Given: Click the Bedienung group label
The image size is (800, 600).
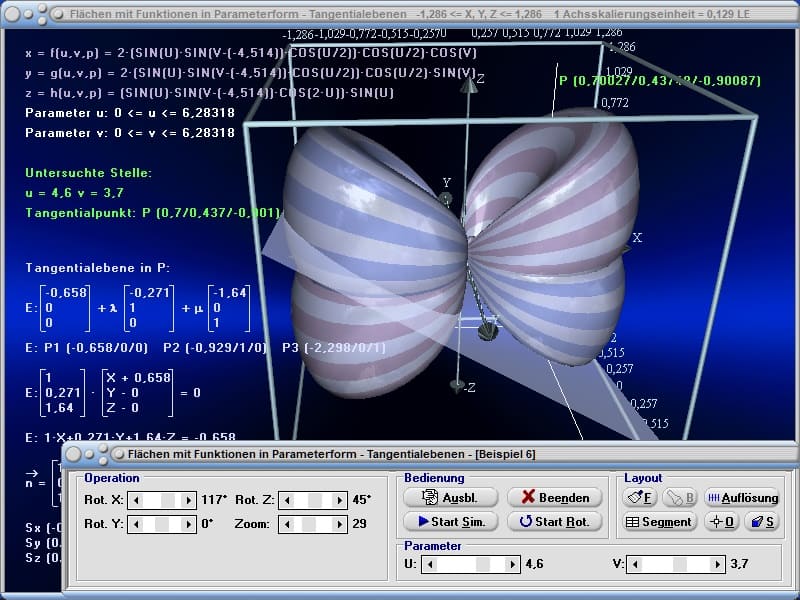Looking at the screenshot, I should coord(434,478).
